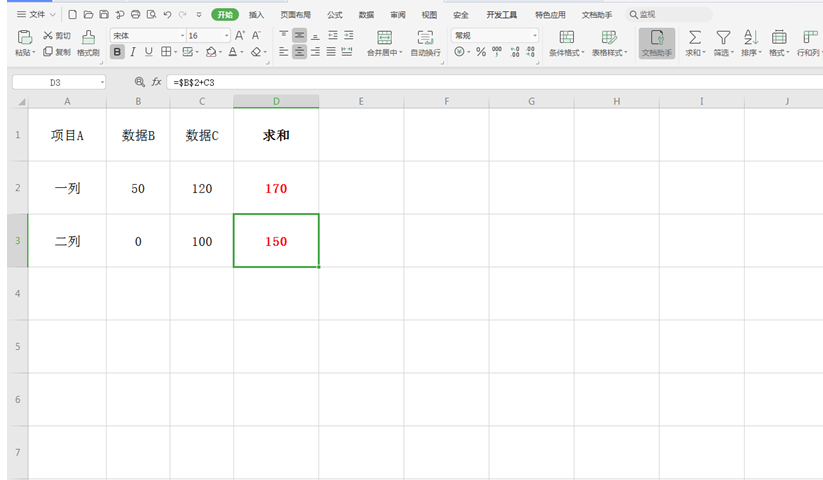Switch to the Data (数据) tab
Screen dimensions: 823x480
(366, 15)
